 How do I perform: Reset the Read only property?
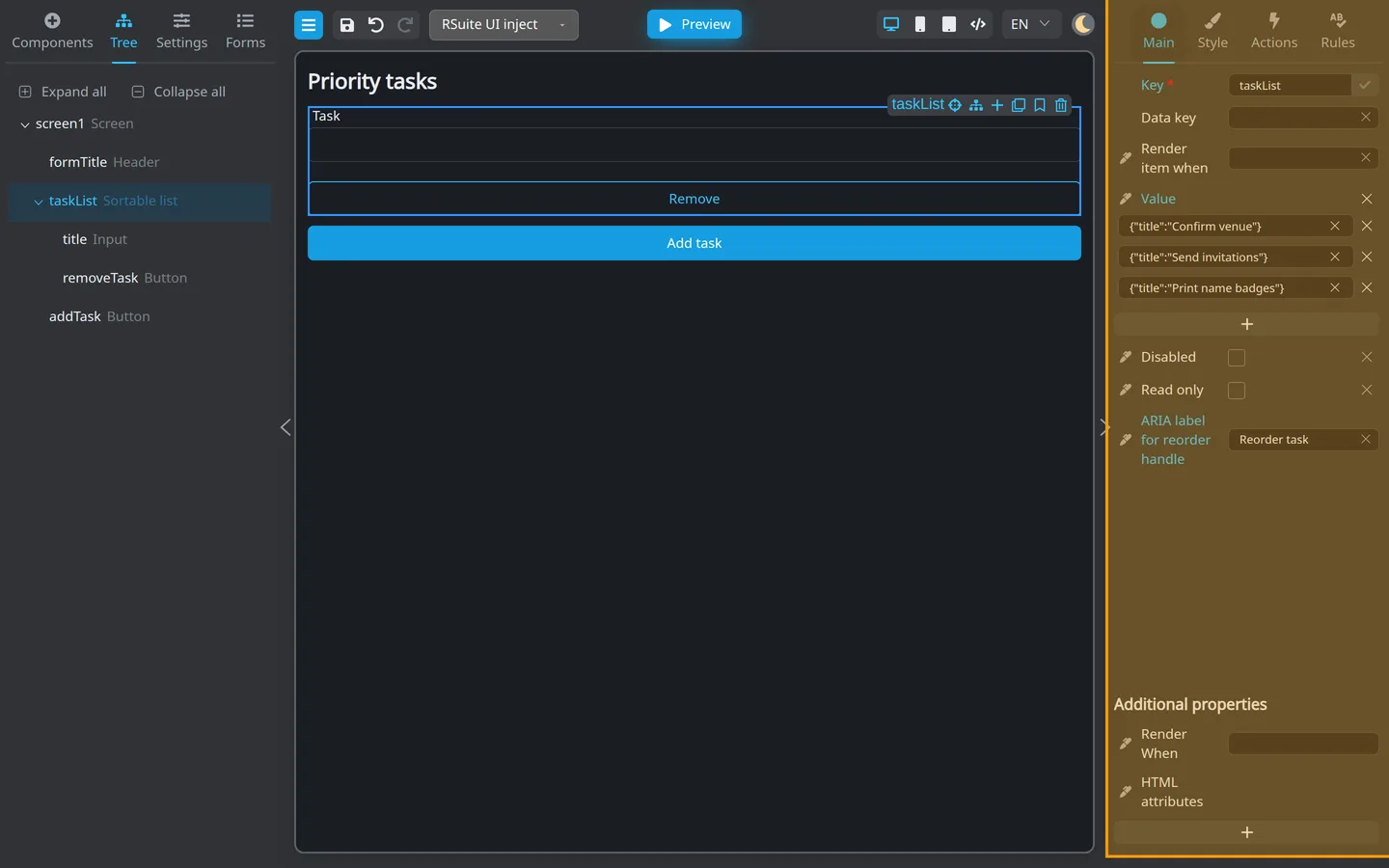[1367, 390]
